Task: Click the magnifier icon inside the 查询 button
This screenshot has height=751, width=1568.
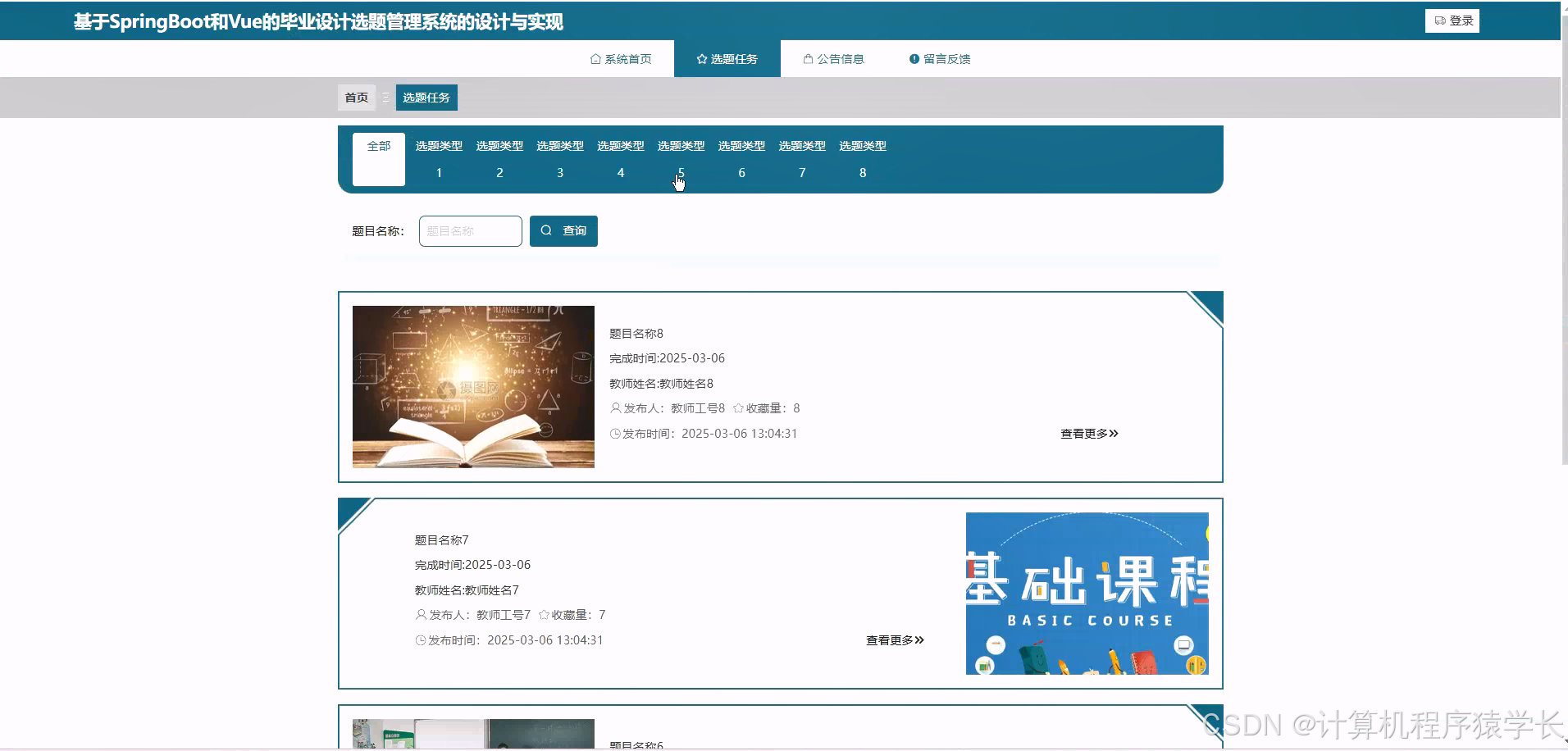Action: [547, 230]
